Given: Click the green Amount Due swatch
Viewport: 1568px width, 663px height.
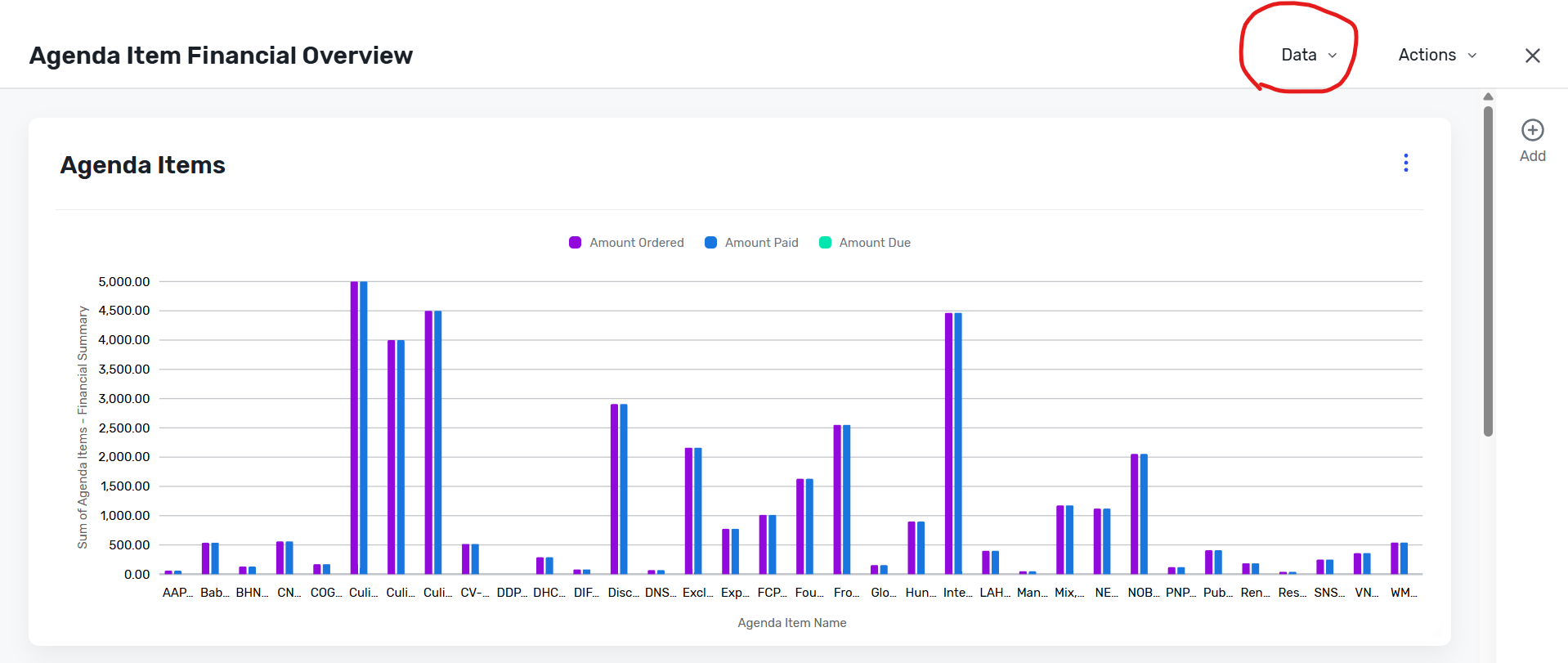Looking at the screenshot, I should point(825,243).
